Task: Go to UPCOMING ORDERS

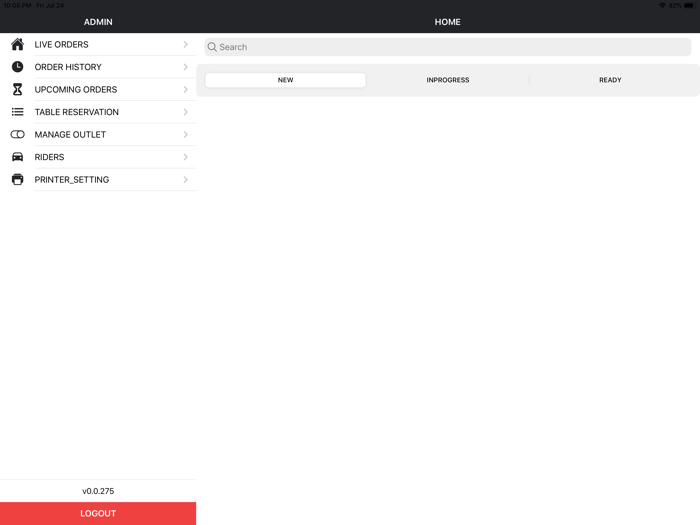Action: pos(98,89)
